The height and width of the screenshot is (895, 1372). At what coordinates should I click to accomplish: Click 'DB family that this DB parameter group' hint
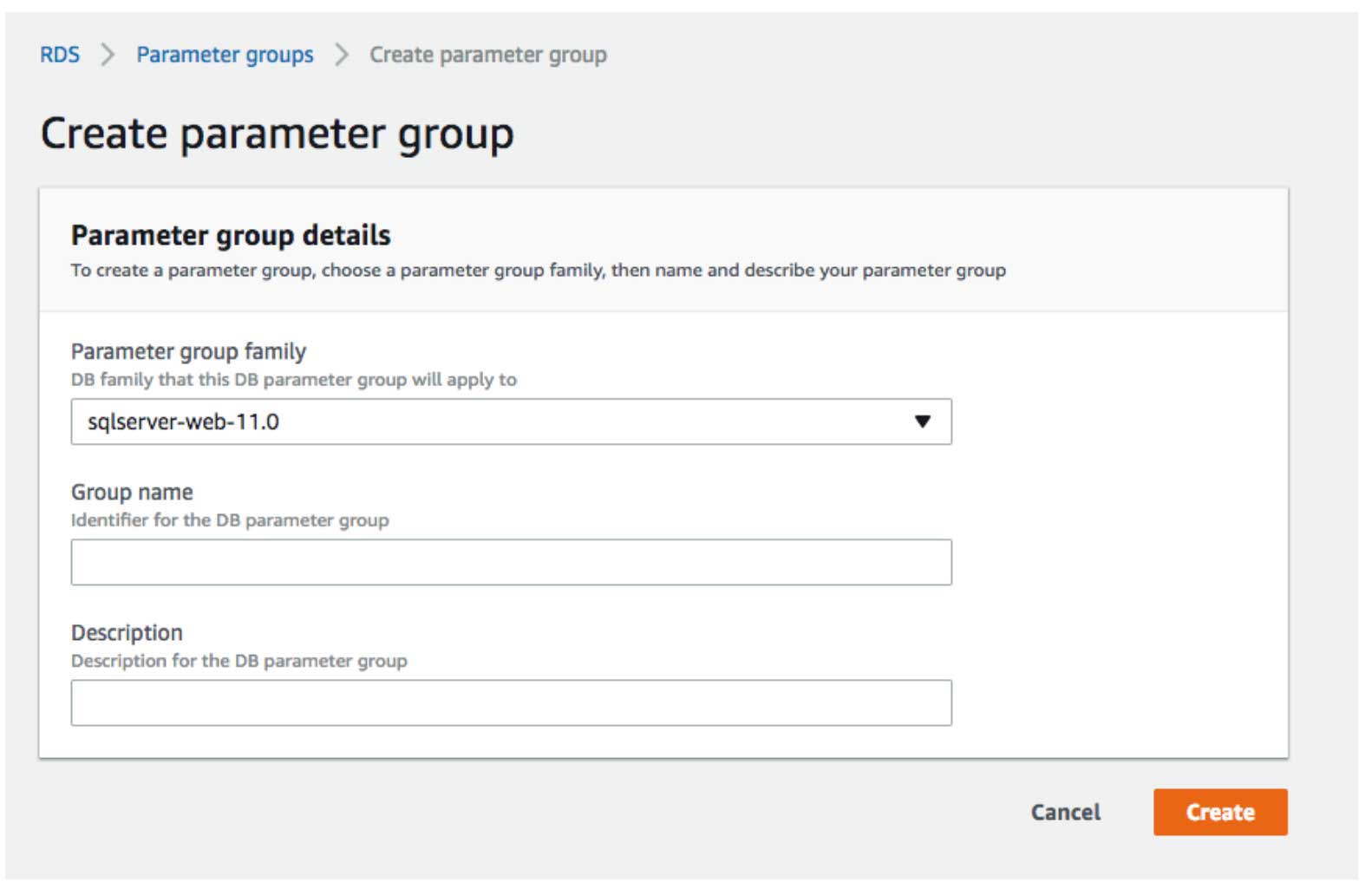[x=293, y=380]
